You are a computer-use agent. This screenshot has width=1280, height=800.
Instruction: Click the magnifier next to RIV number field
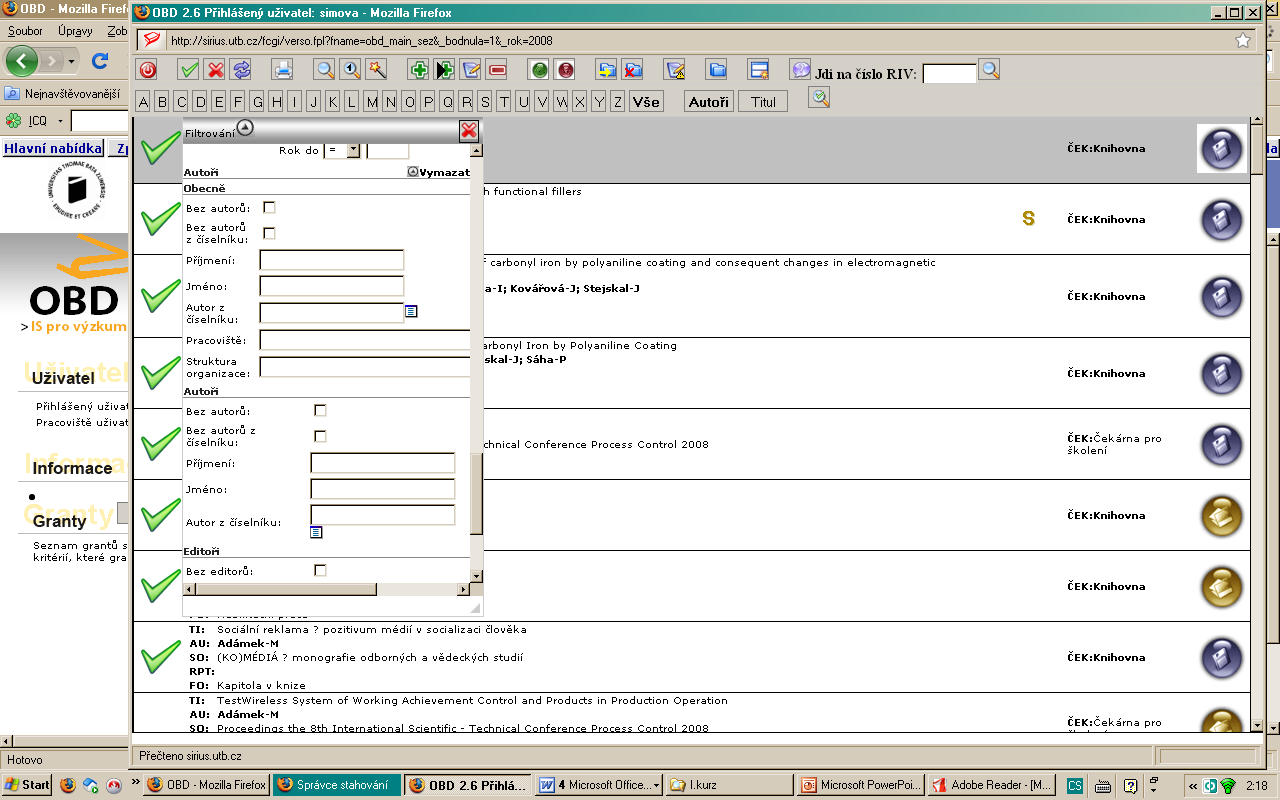(x=989, y=71)
